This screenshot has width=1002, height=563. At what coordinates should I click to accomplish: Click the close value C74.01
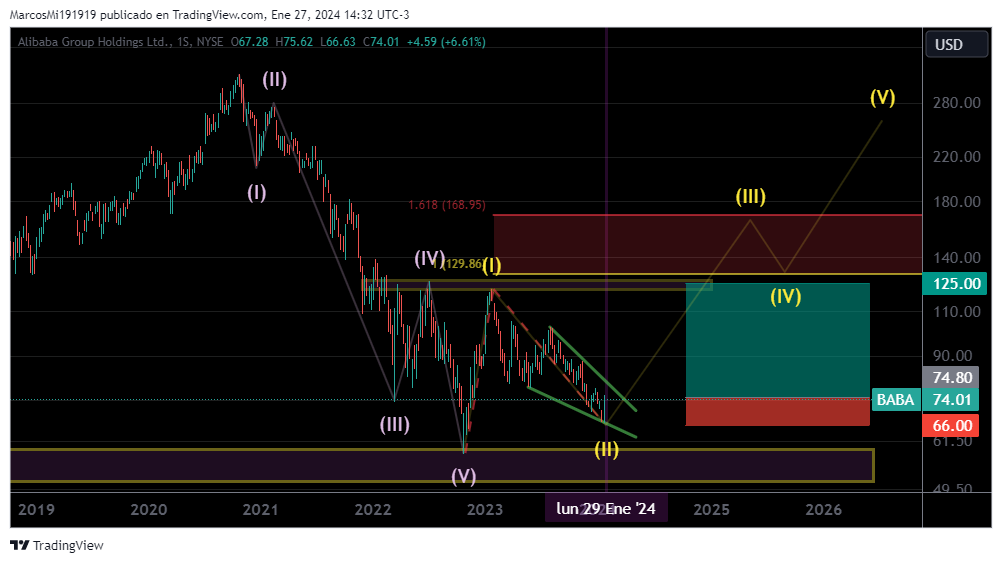(381, 42)
